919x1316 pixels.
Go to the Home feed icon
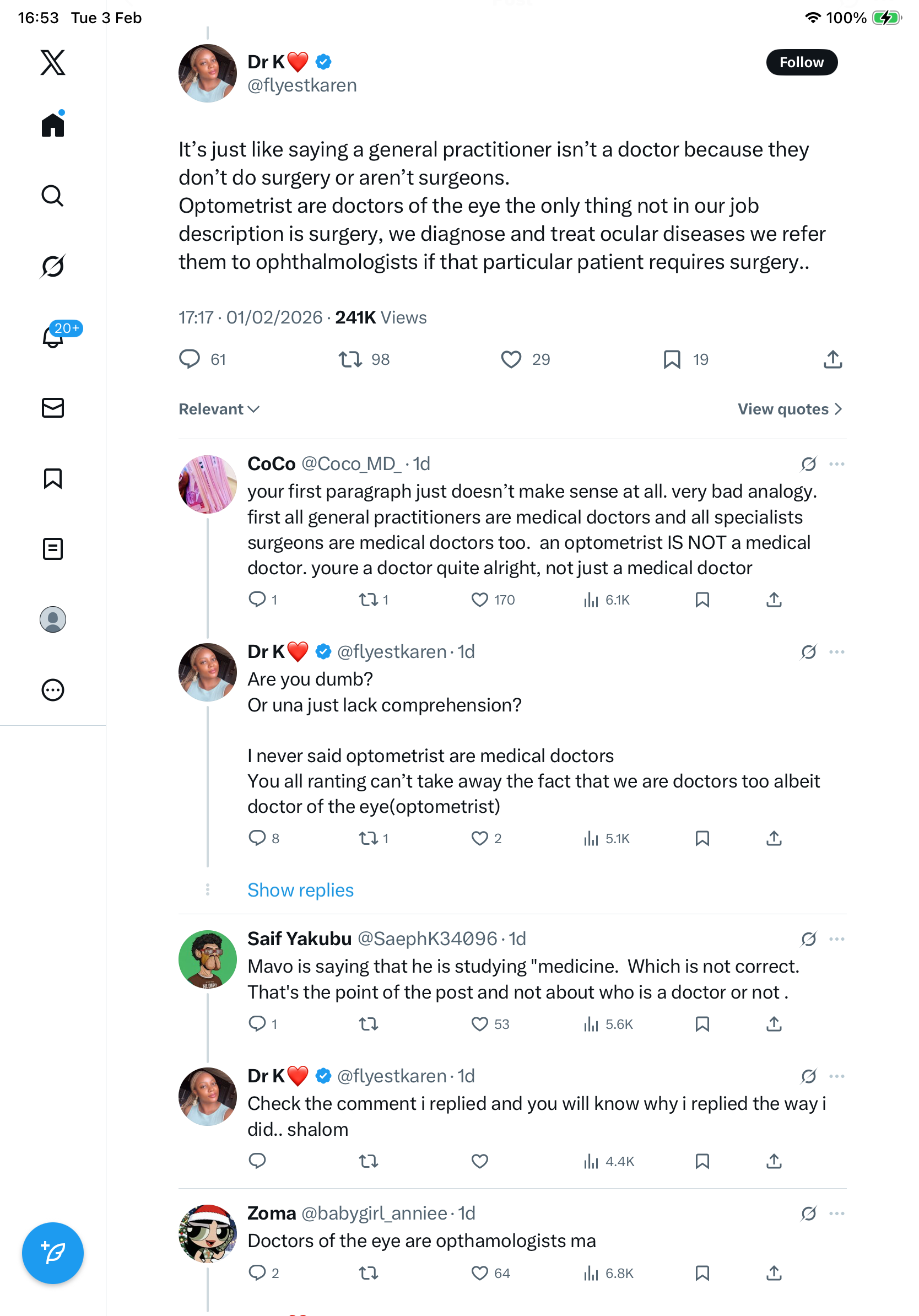tap(53, 125)
